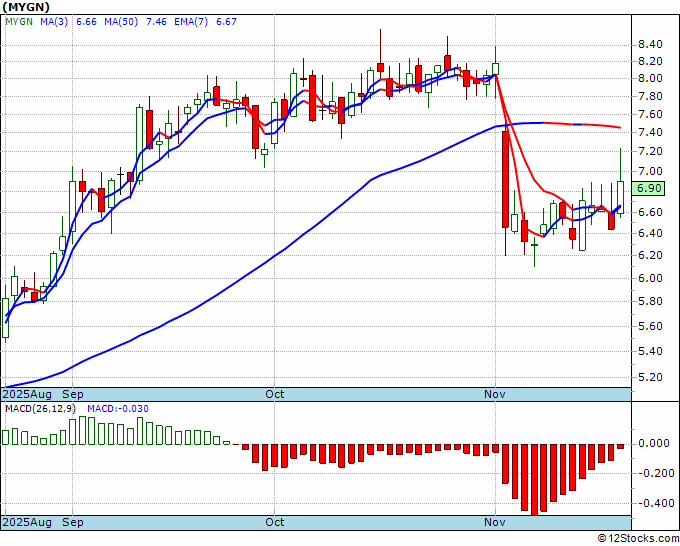Click the 5.20 price axis label

(650, 377)
